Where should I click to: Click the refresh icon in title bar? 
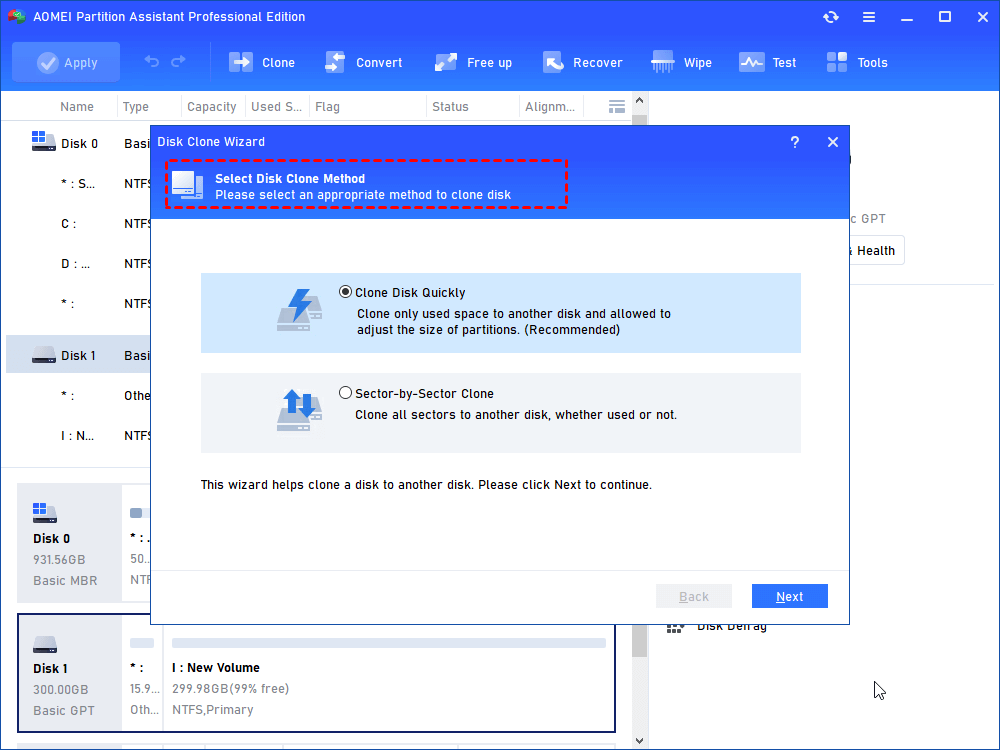(830, 17)
